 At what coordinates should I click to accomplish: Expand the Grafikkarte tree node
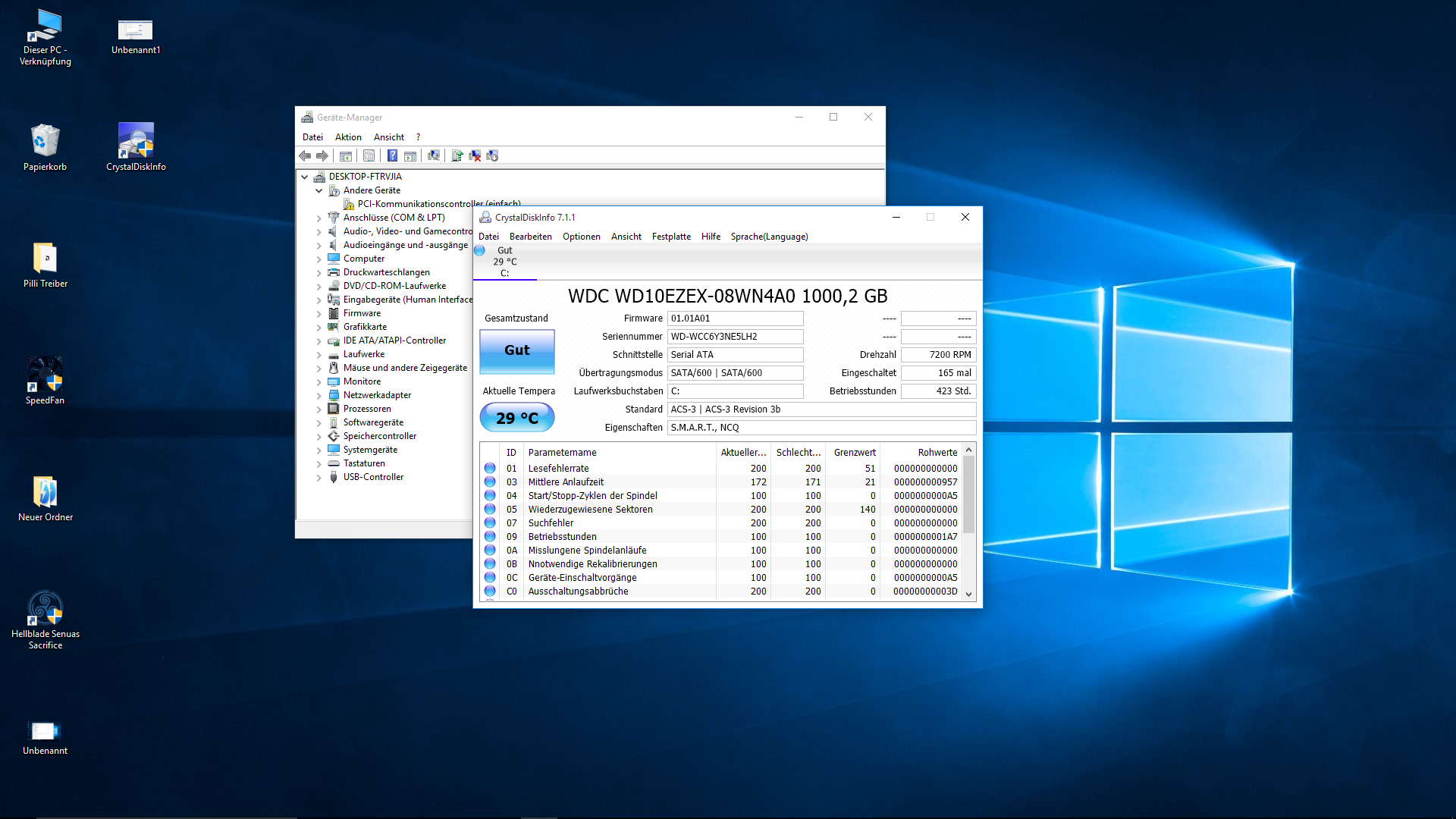[x=319, y=327]
